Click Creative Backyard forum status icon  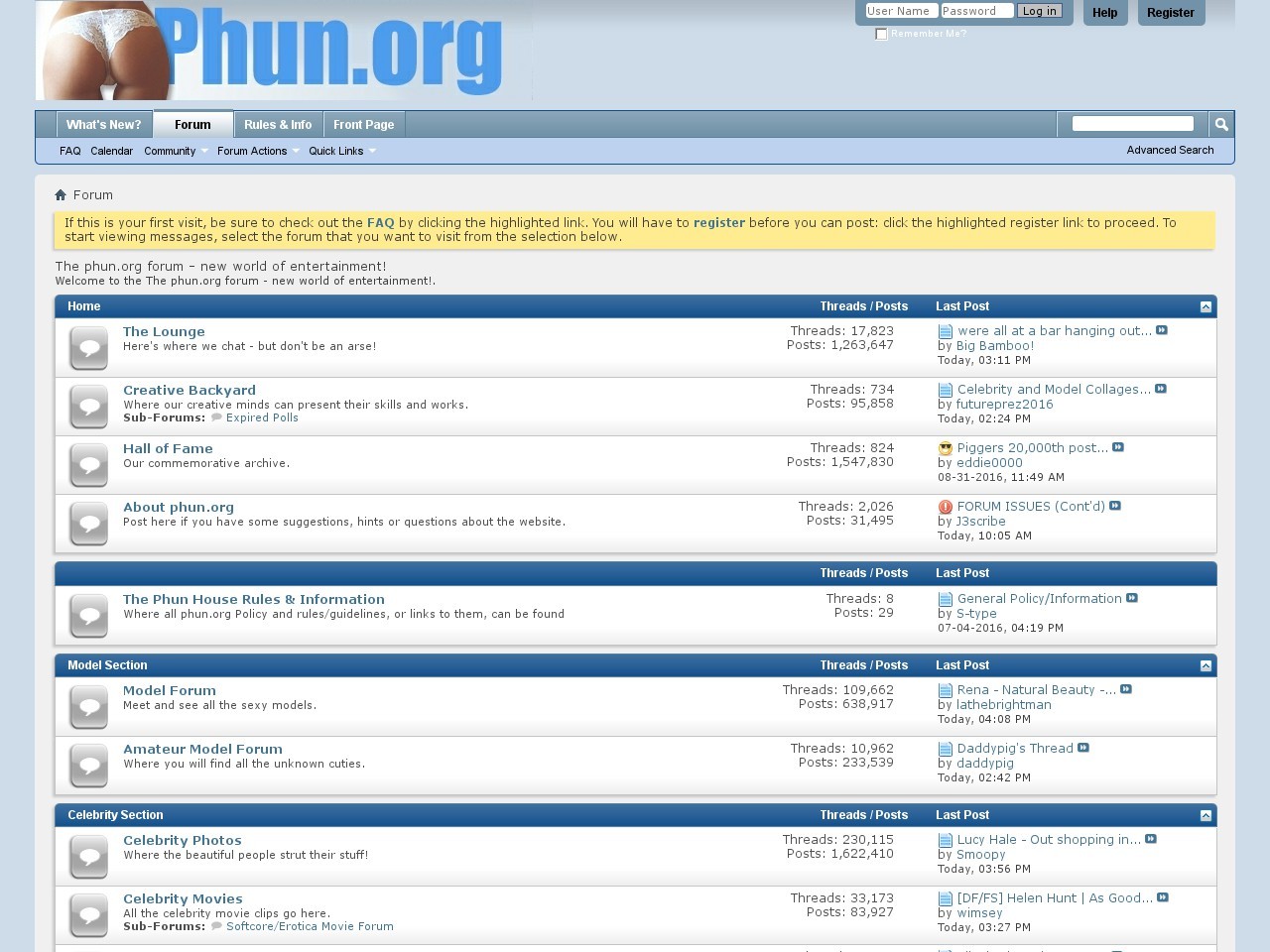[x=88, y=406]
